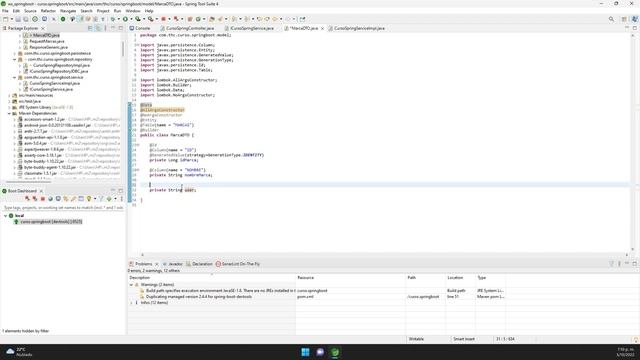Click the SonarLint On-The-Fly tab icon
The width and height of the screenshot is (640, 360).
pyautogui.click(x=218, y=264)
